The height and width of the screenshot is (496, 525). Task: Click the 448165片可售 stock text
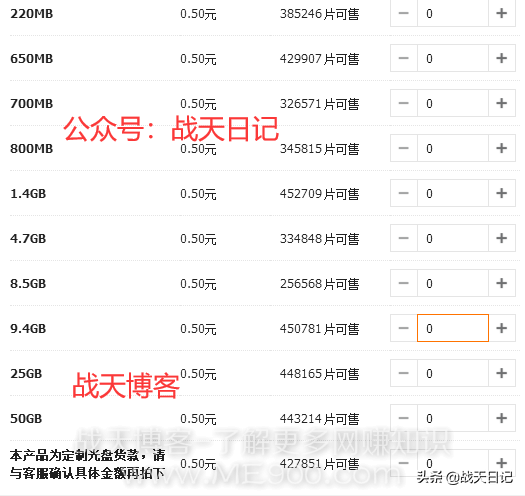[319, 373]
